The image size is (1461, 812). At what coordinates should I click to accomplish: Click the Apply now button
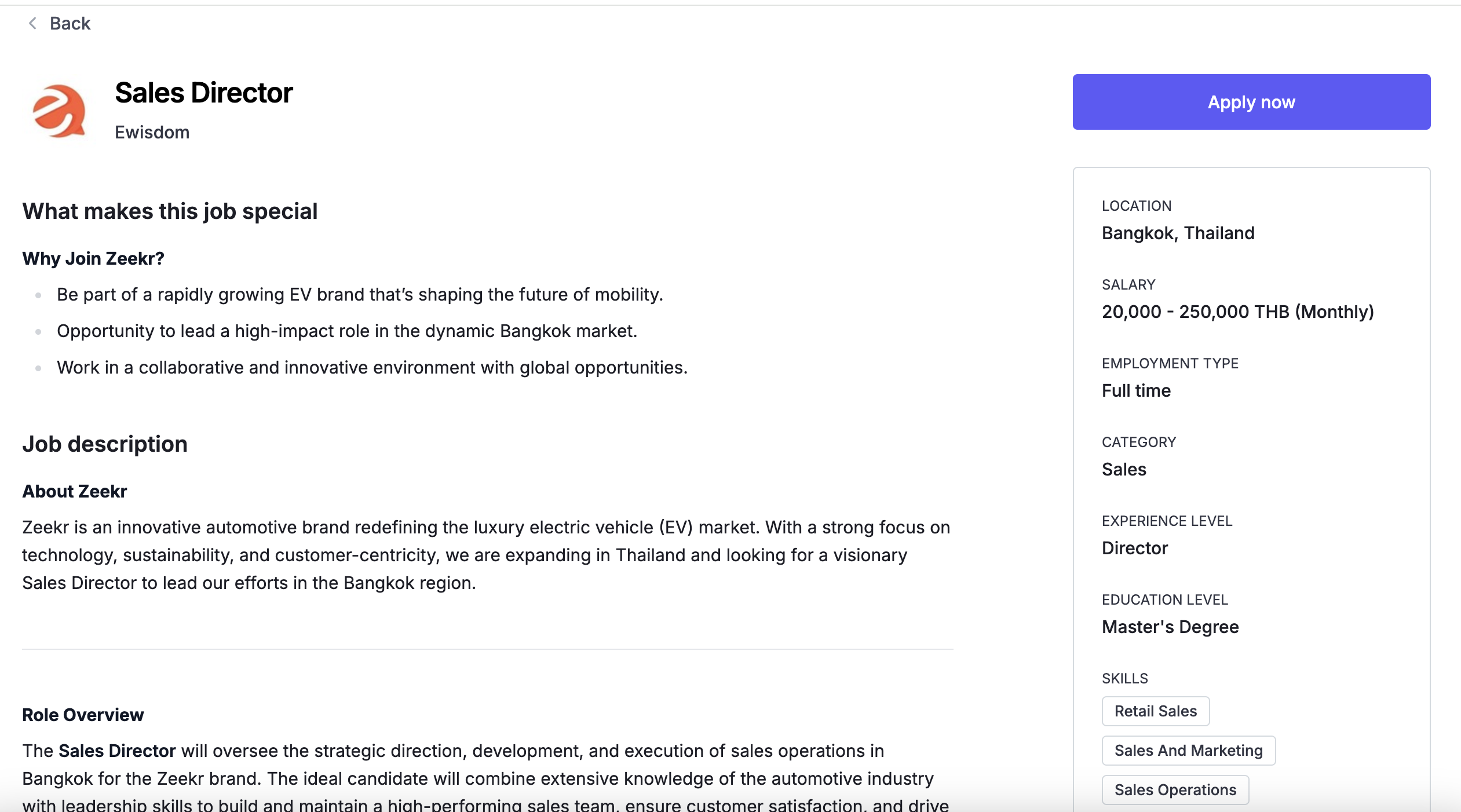pos(1251,102)
